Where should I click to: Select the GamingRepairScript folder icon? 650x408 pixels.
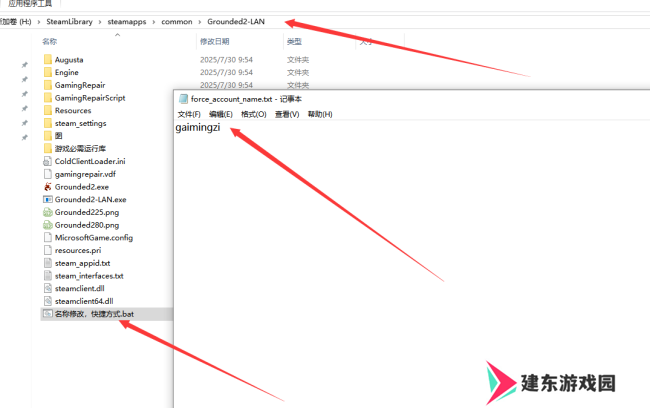click(x=48, y=98)
